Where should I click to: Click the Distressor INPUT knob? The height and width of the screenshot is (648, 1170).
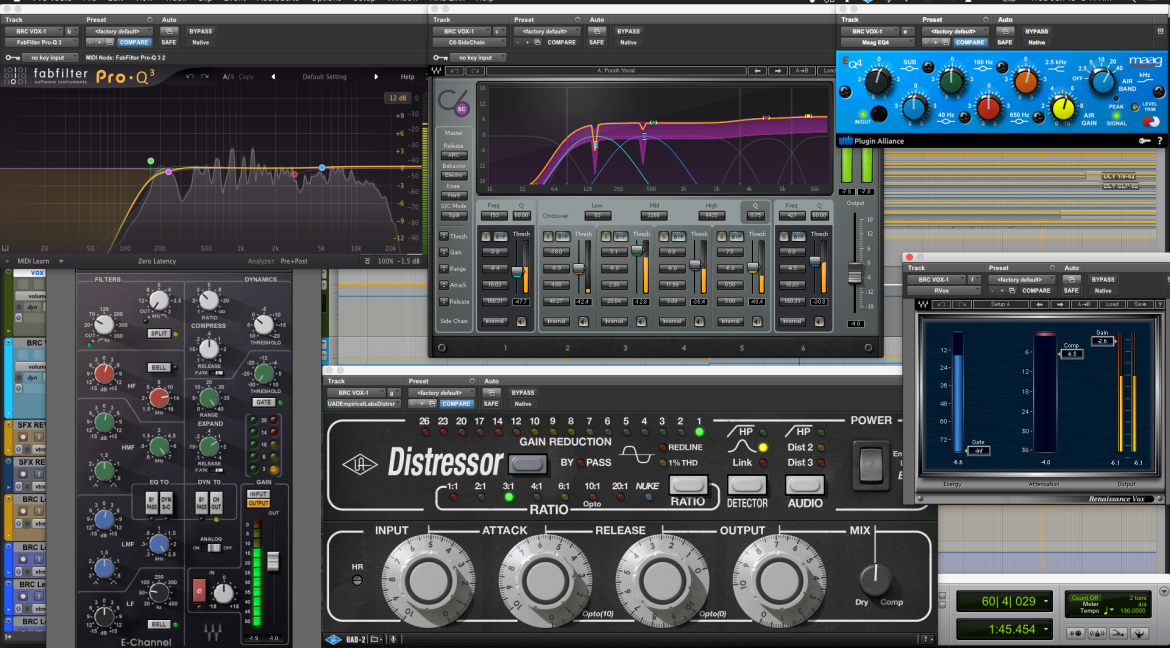point(428,580)
